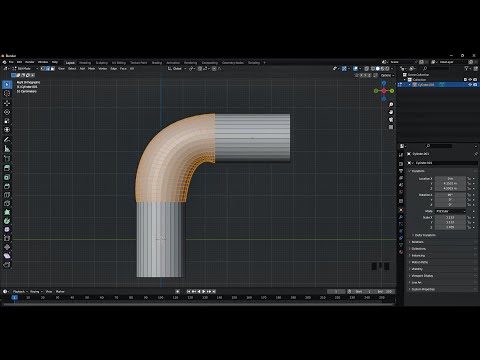Switch to the Shading workspace tab

click(157, 63)
